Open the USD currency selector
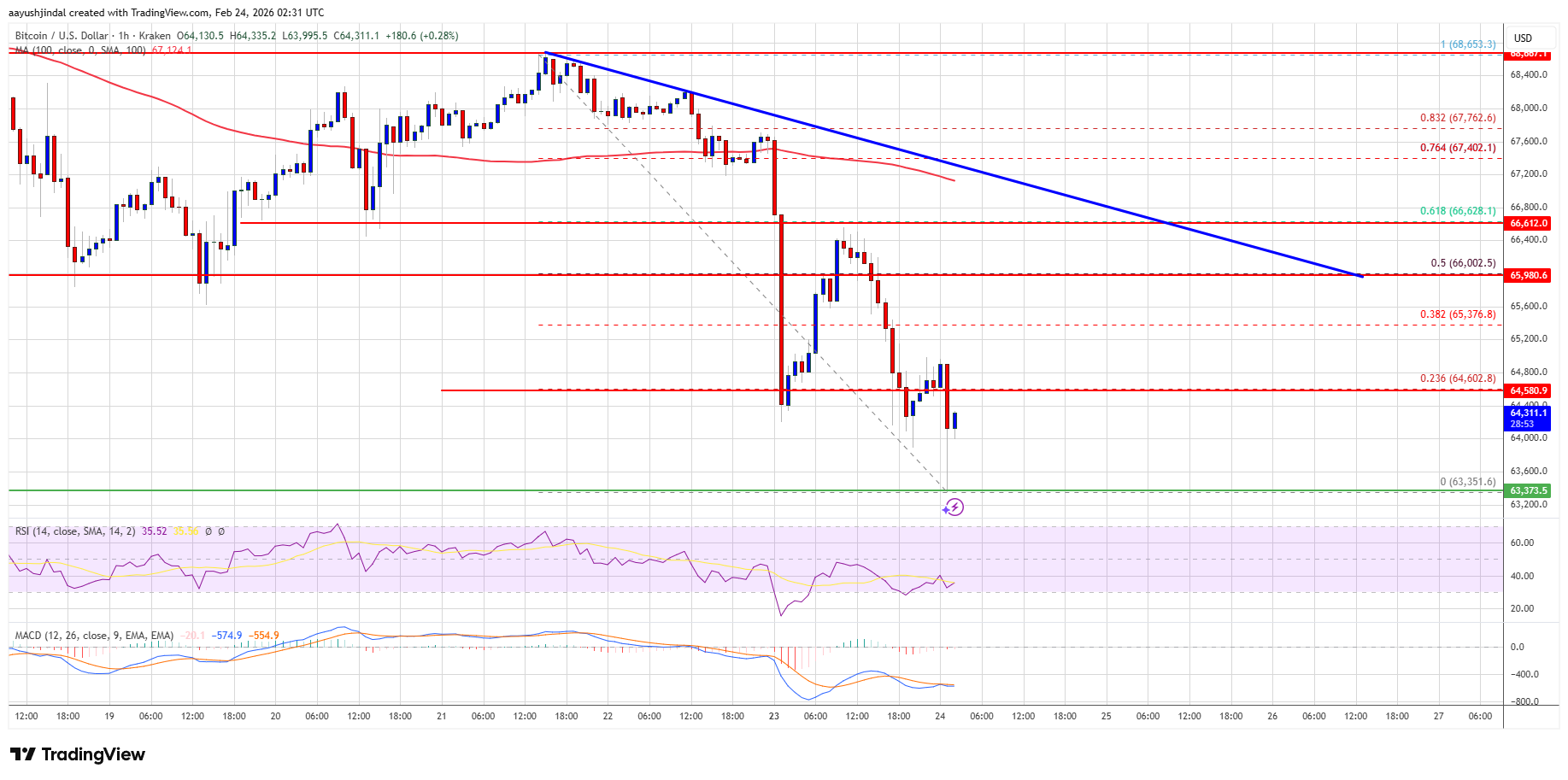The width and height of the screenshot is (1568, 780). tap(1523, 38)
